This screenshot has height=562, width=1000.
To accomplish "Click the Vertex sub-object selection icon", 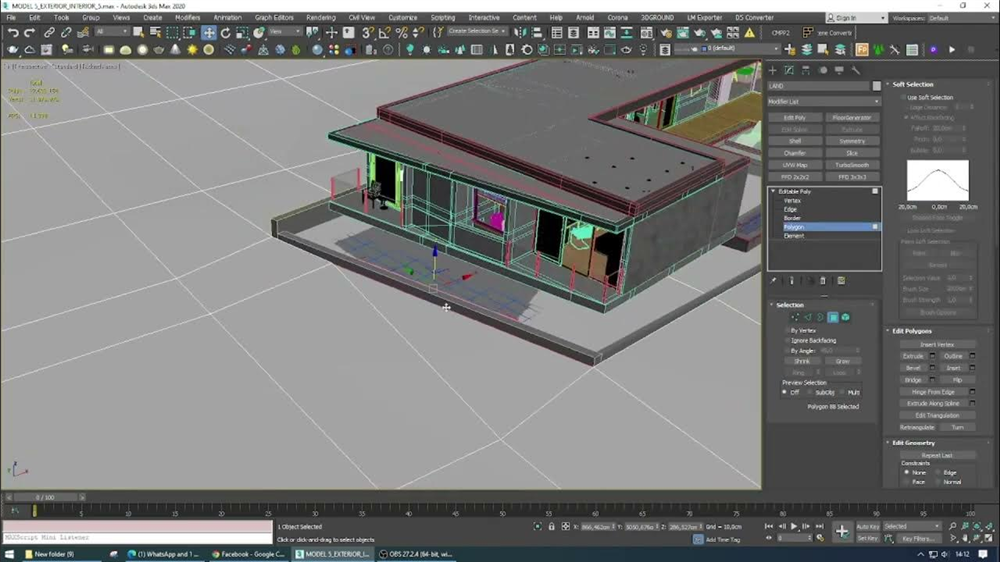I will [x=796, y=317].
